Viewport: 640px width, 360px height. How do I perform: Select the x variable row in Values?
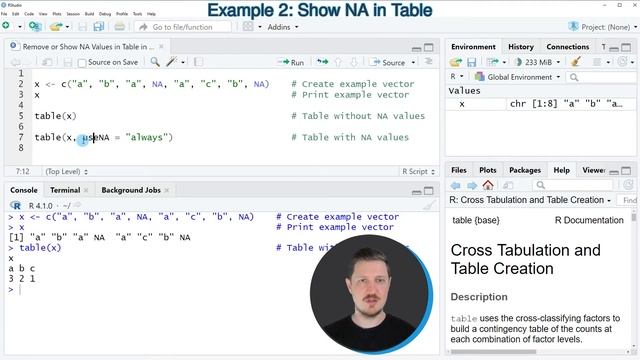541,104
